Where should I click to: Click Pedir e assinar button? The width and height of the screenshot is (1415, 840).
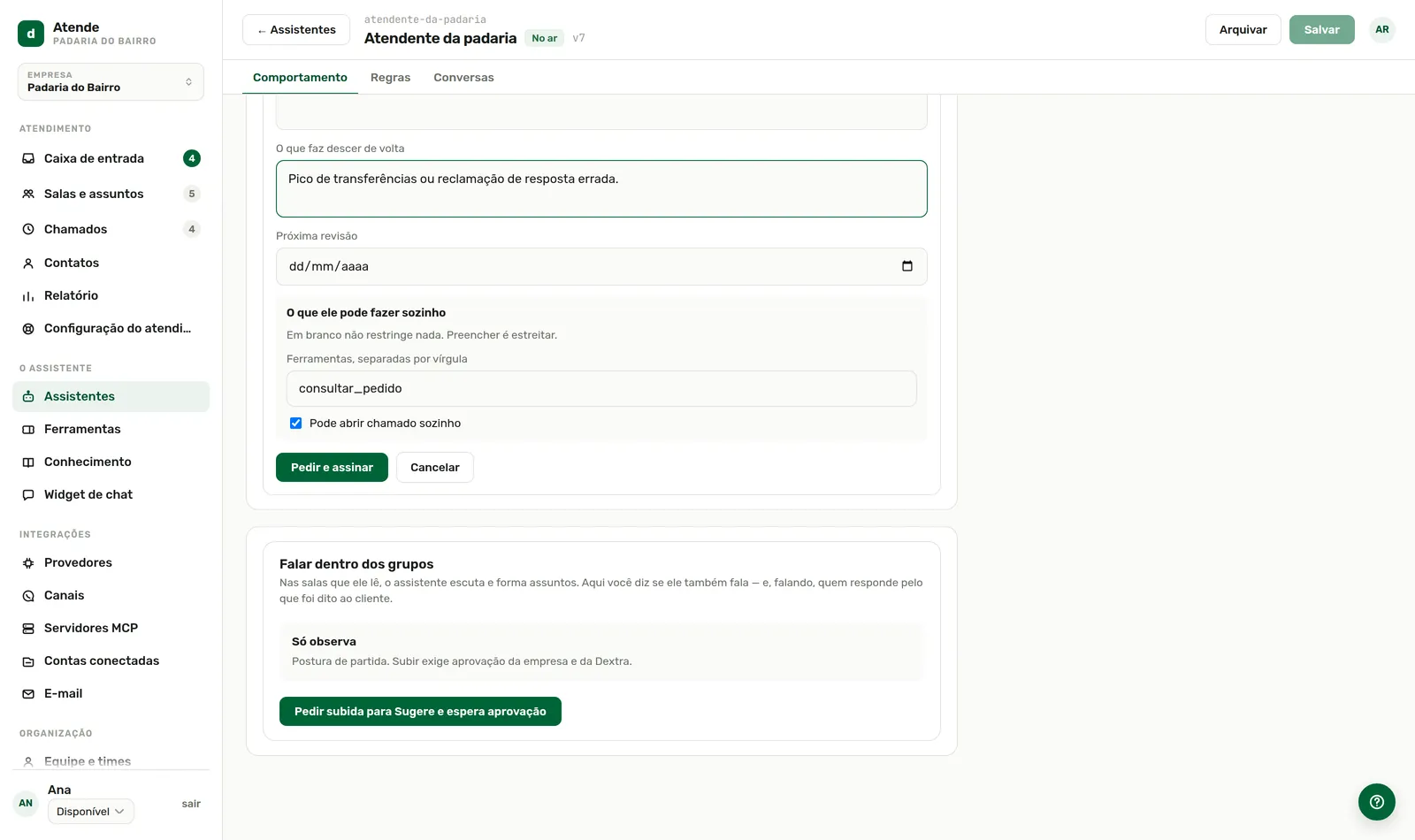pyautogui.click(x=332, y=467)
